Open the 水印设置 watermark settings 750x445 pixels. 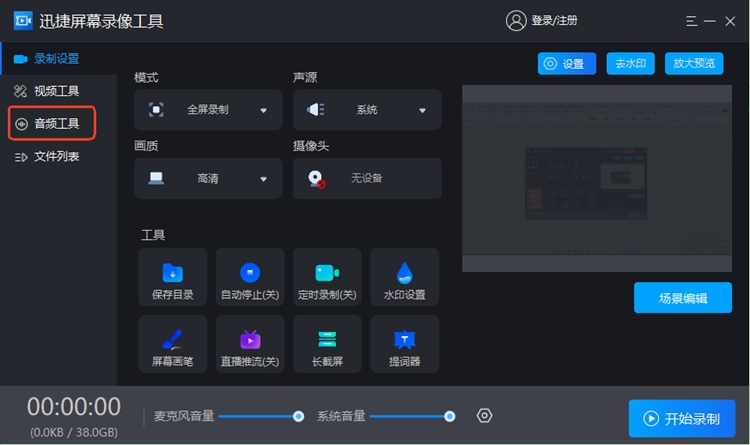[x=405, y=277]
